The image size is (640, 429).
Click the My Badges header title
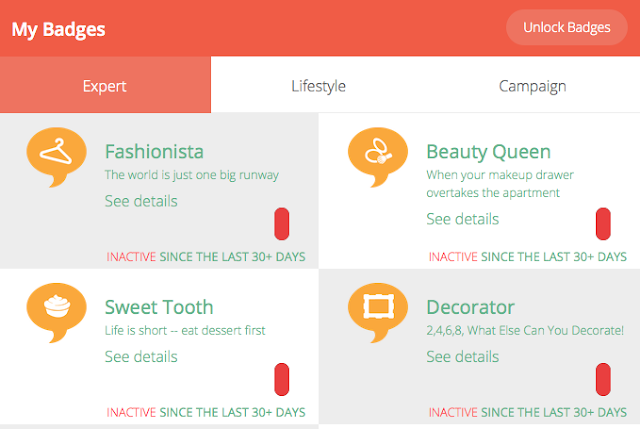click(58, 29)
